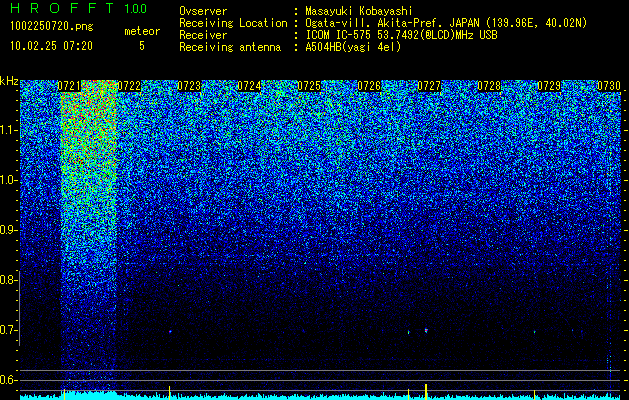Click the 0721 time marker
Image resolution: width=629 pixels, height=400 pixels.
69,86
